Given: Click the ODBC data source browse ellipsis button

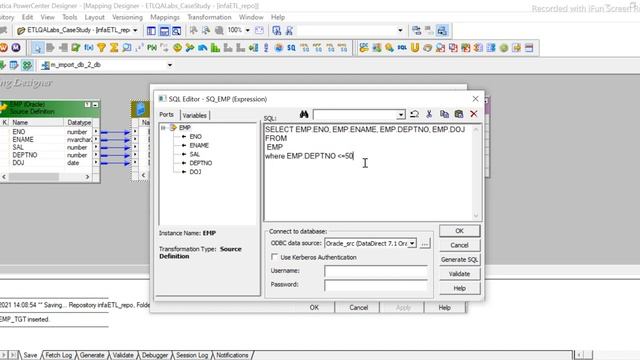Looking at the screenshot, I should coord(425,243).
